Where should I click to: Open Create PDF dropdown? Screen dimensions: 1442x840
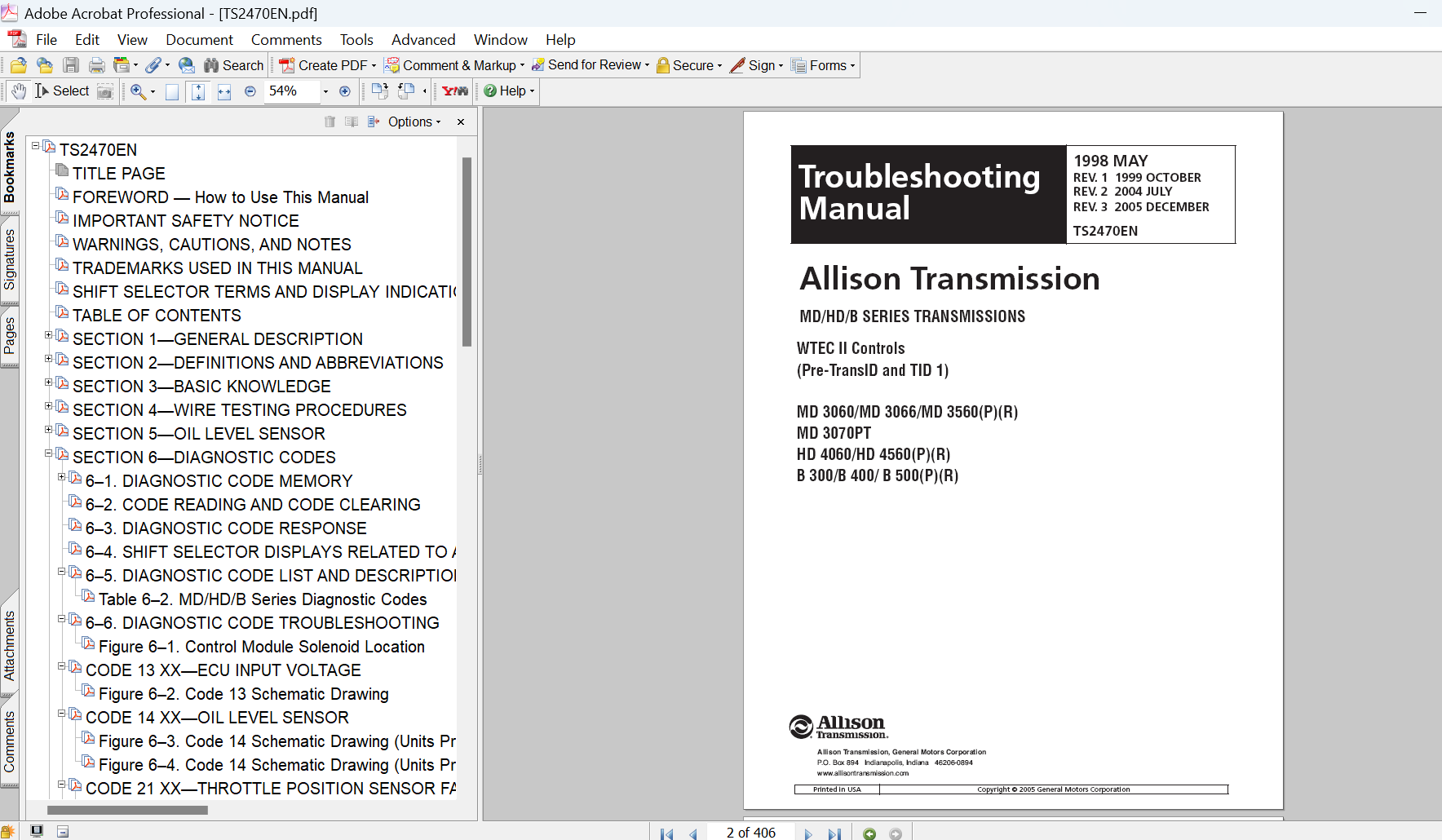[x=328, y=65]
